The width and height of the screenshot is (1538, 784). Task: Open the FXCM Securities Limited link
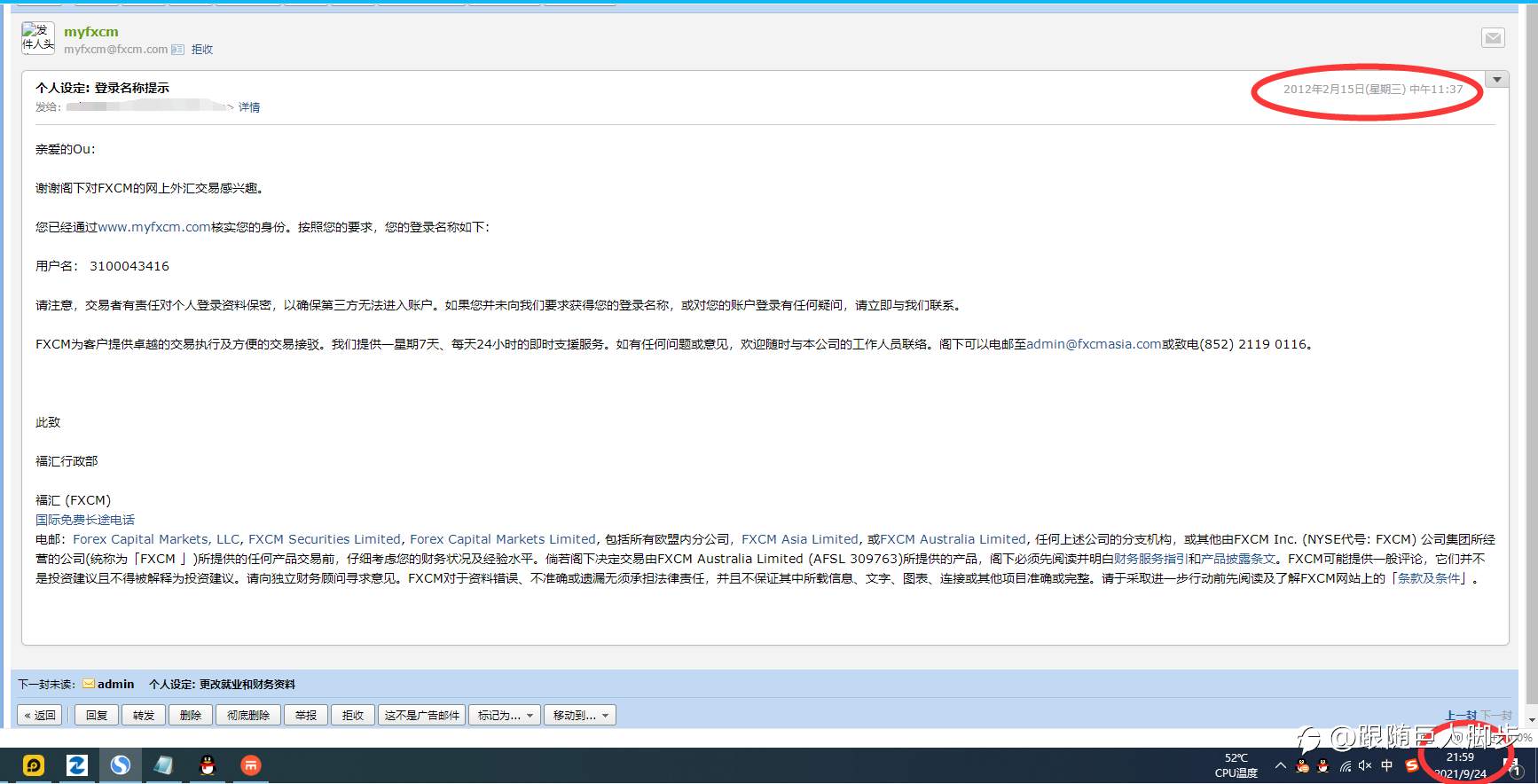click(x=325, y=539)
